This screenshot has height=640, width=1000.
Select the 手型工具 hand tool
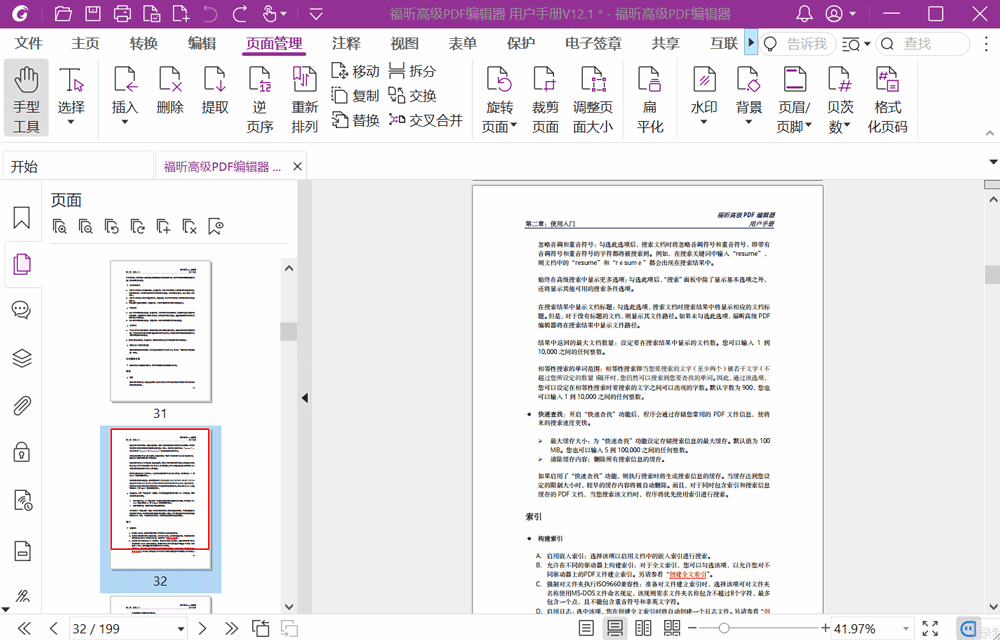click(26, 98)
